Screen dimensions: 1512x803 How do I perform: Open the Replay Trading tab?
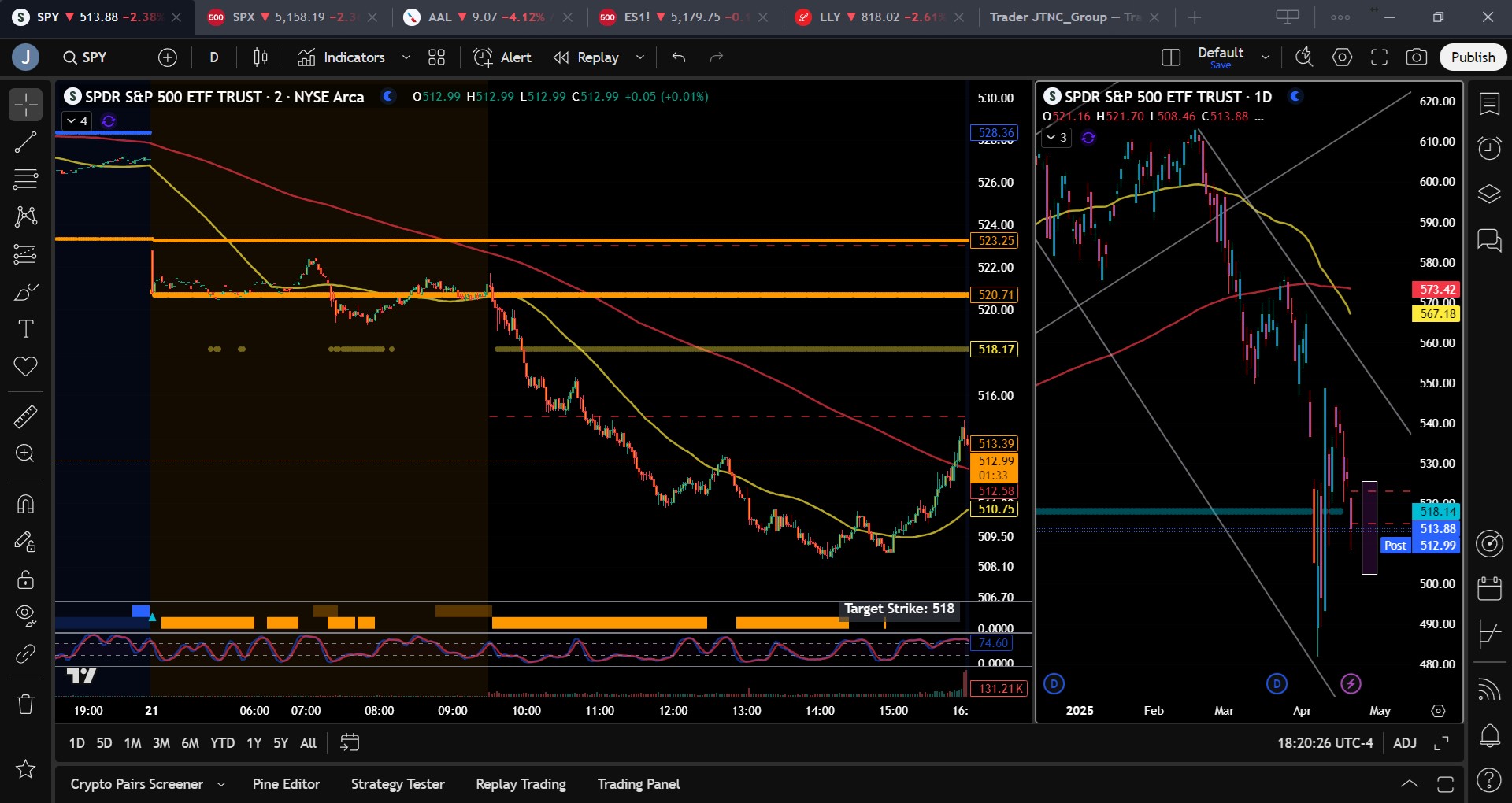(x=521, y=784)
